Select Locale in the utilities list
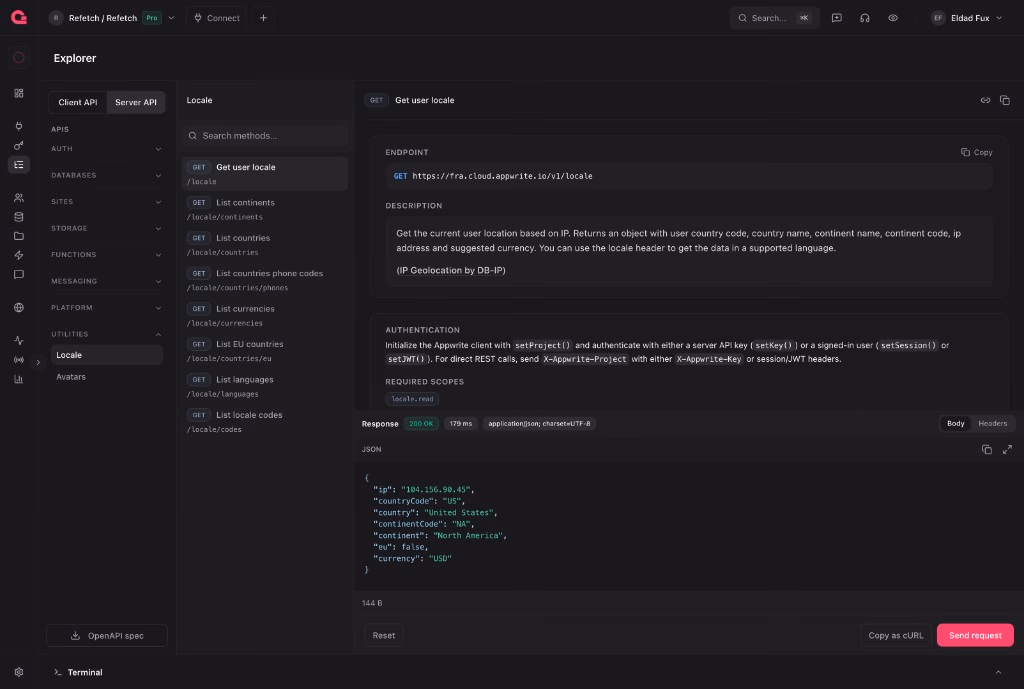This screenshot has height=689, width=1024. pyautogui.click(x=107, y=355)
